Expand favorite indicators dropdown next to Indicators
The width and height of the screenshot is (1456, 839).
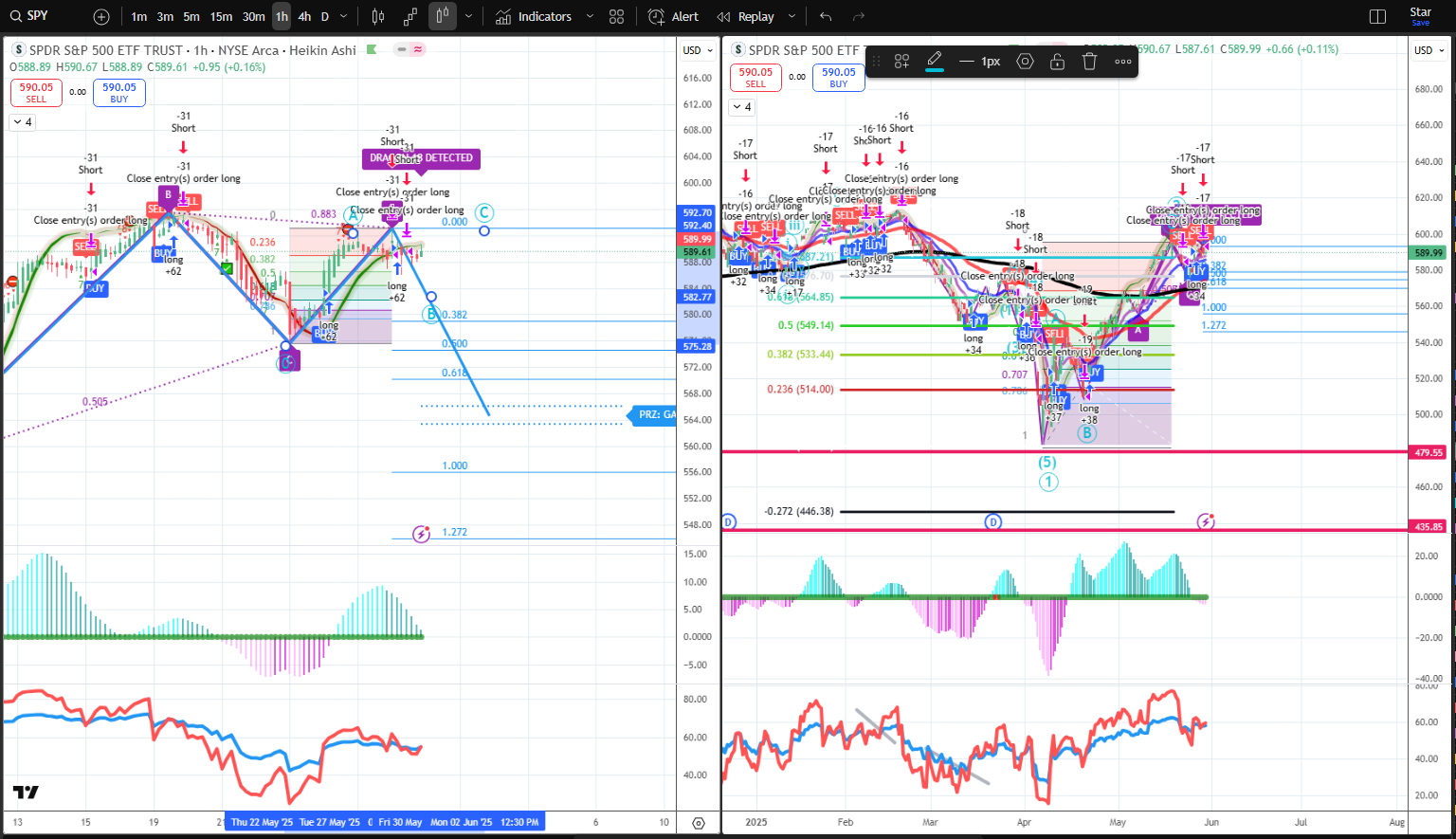tap(590, 17)
